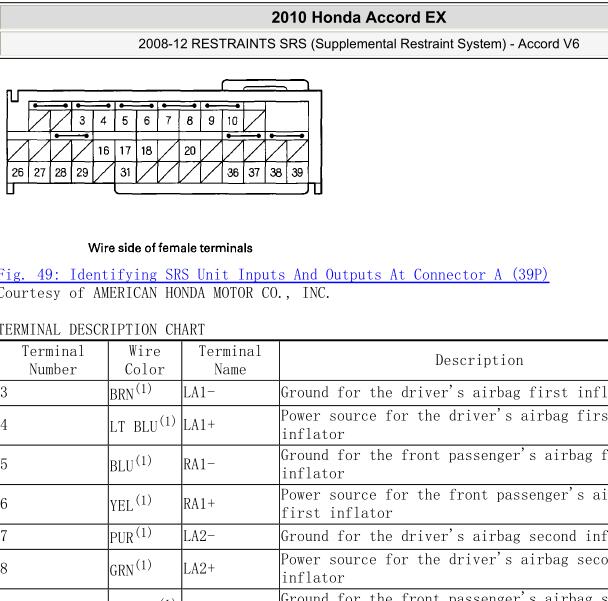Click connector diagram terminal 7
This screenshot has width=608, height=601.
(168, 121)
